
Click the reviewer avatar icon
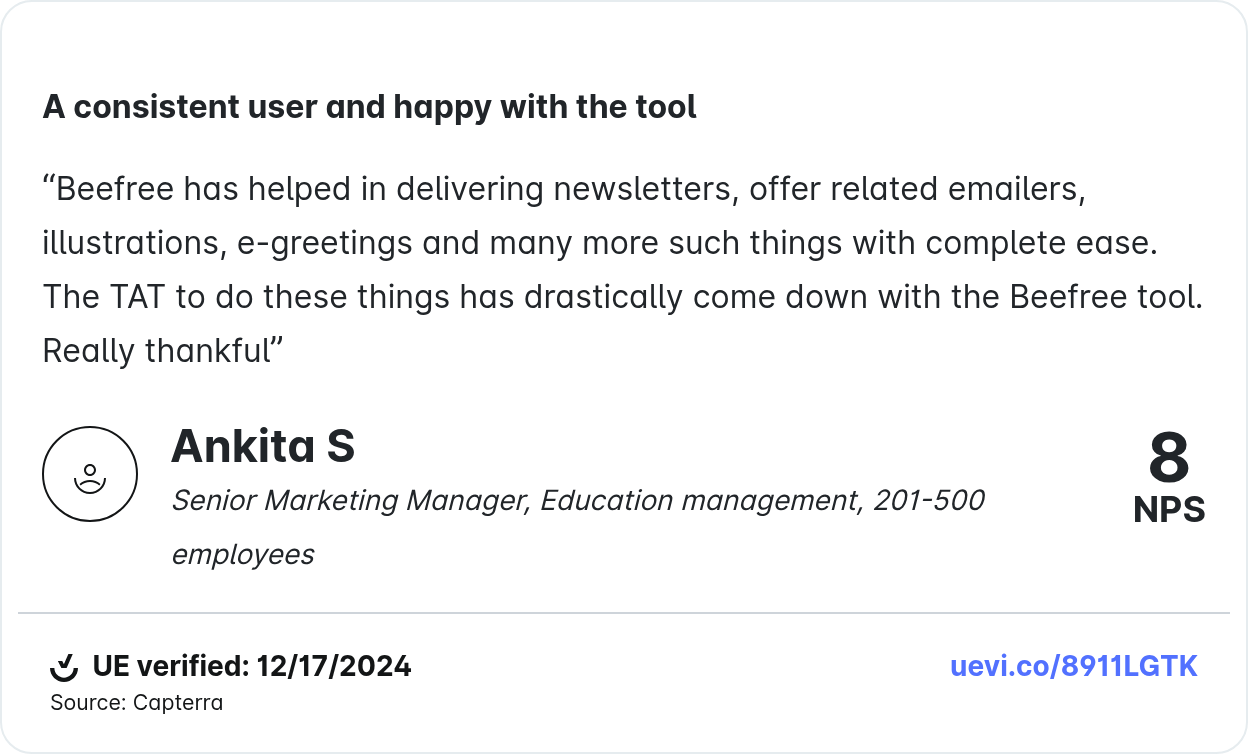[90, 474]
